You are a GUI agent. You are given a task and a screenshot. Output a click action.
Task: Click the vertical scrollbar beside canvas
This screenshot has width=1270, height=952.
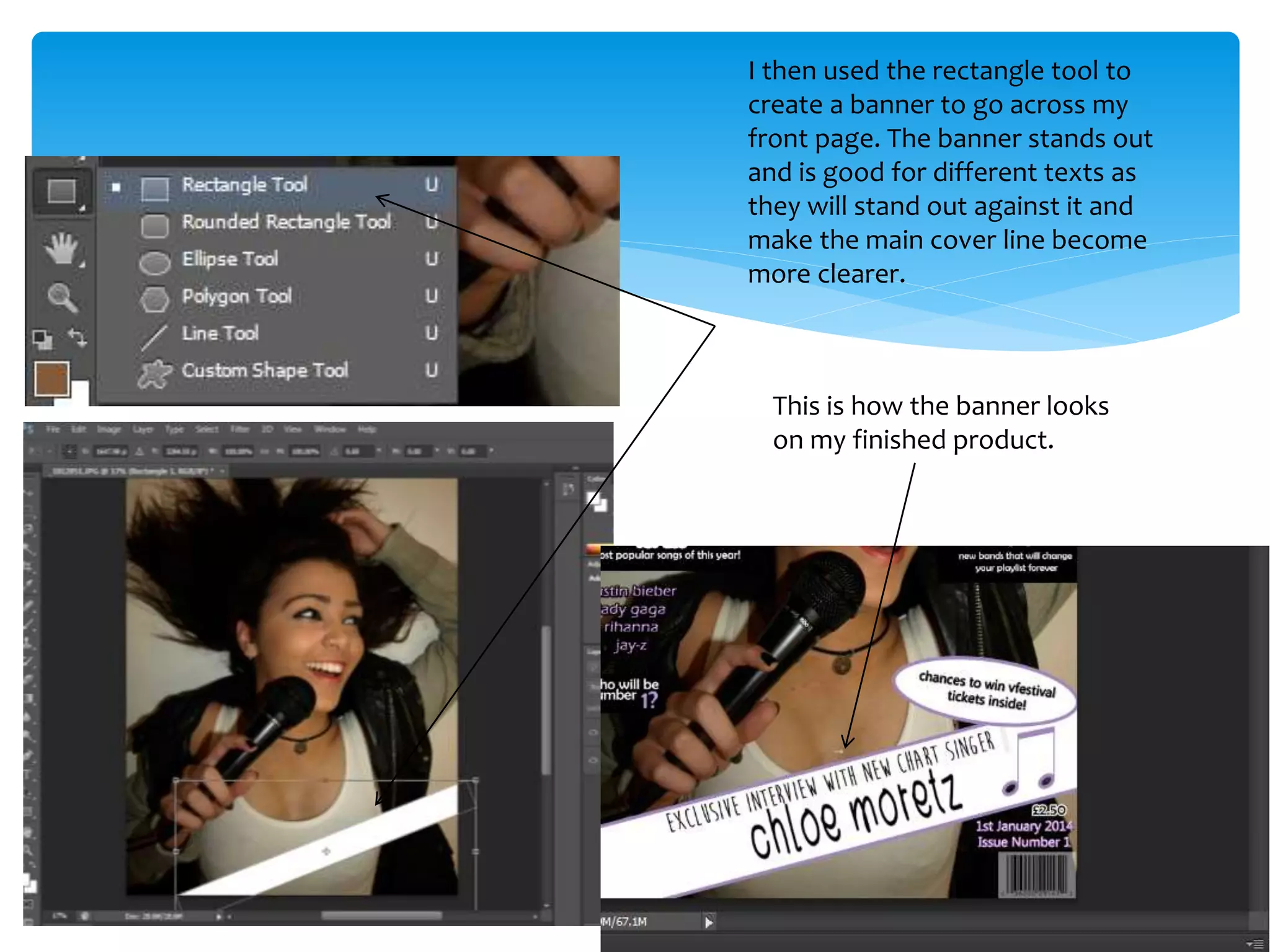(x=546, y=700)
